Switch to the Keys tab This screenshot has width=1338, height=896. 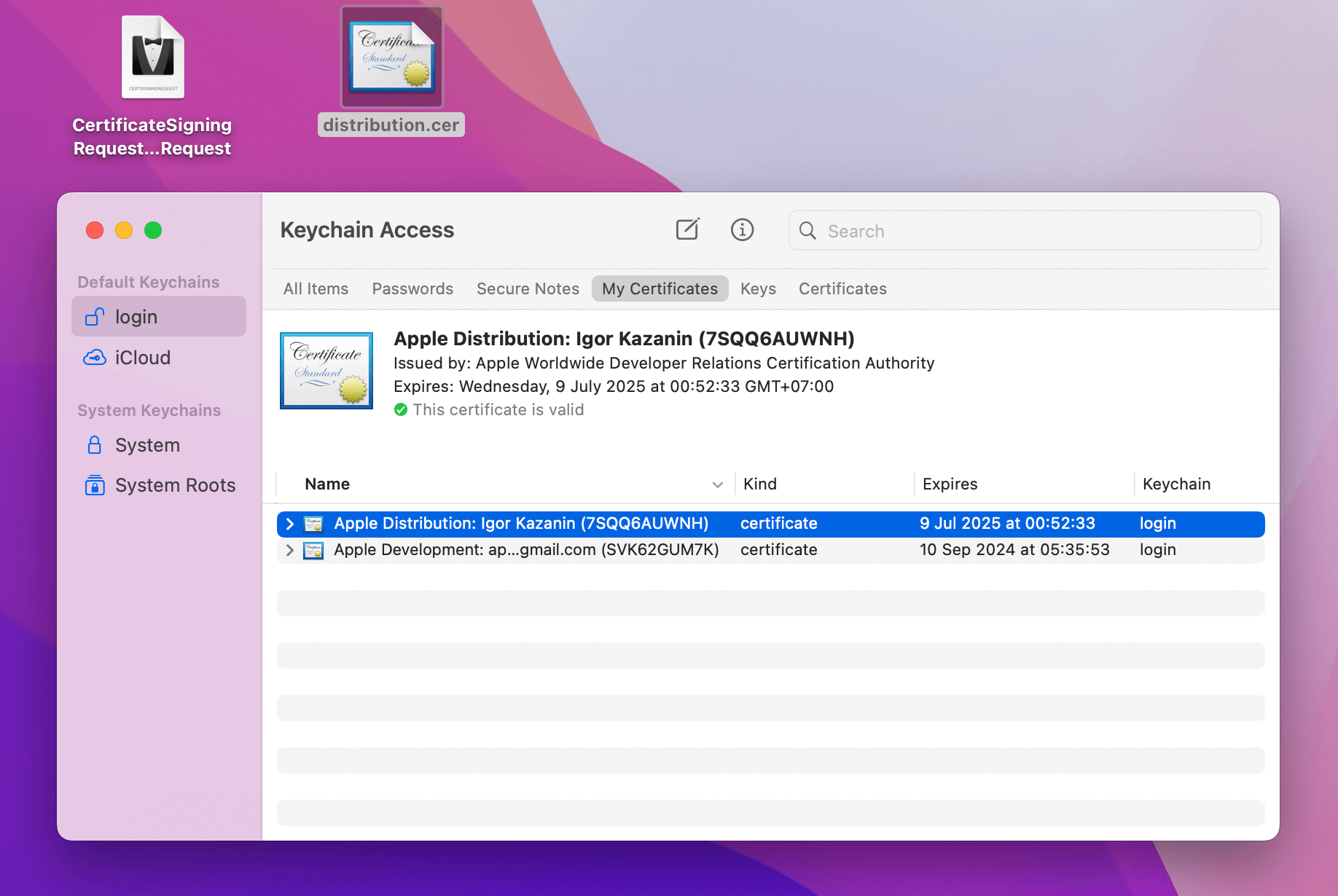pyautogui.click(x=758, y=288)
